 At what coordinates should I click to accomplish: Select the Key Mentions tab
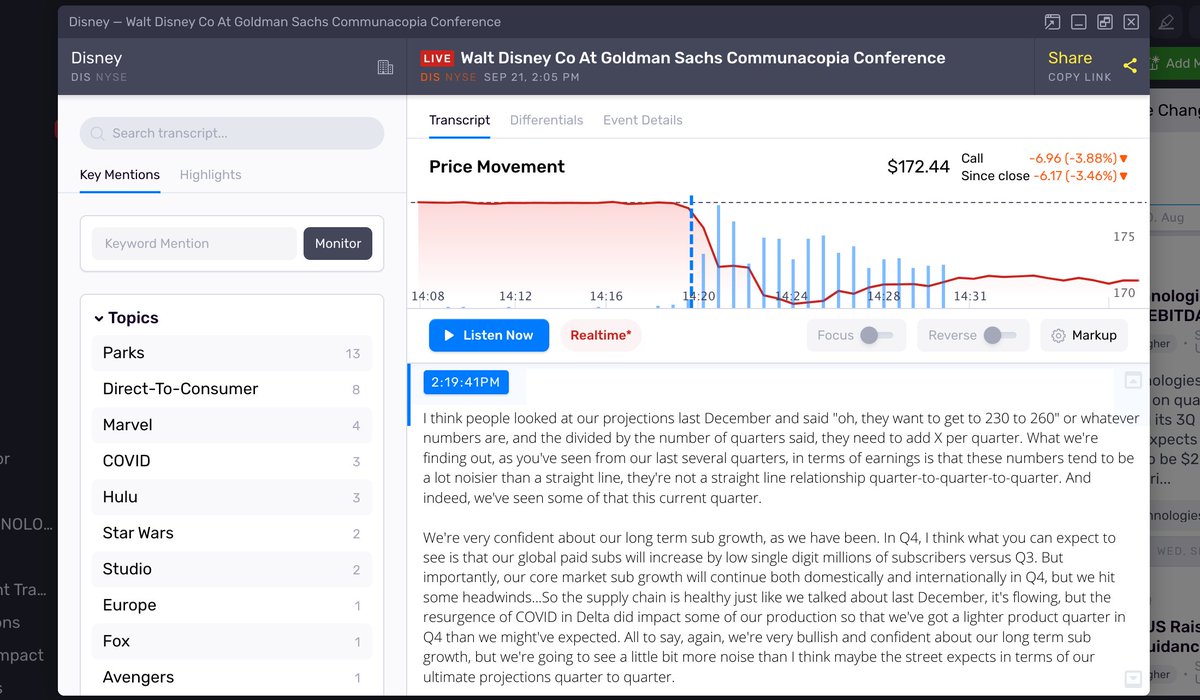[120, 175]
